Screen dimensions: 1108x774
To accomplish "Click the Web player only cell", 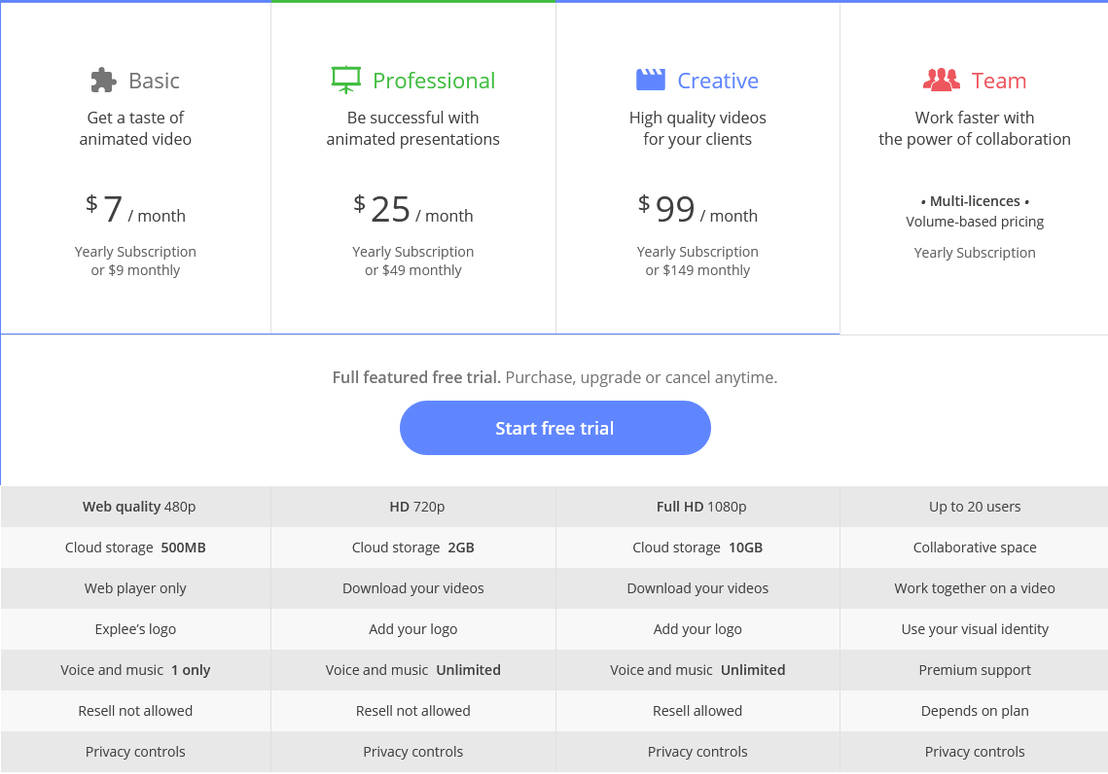I will click(135, 589).
